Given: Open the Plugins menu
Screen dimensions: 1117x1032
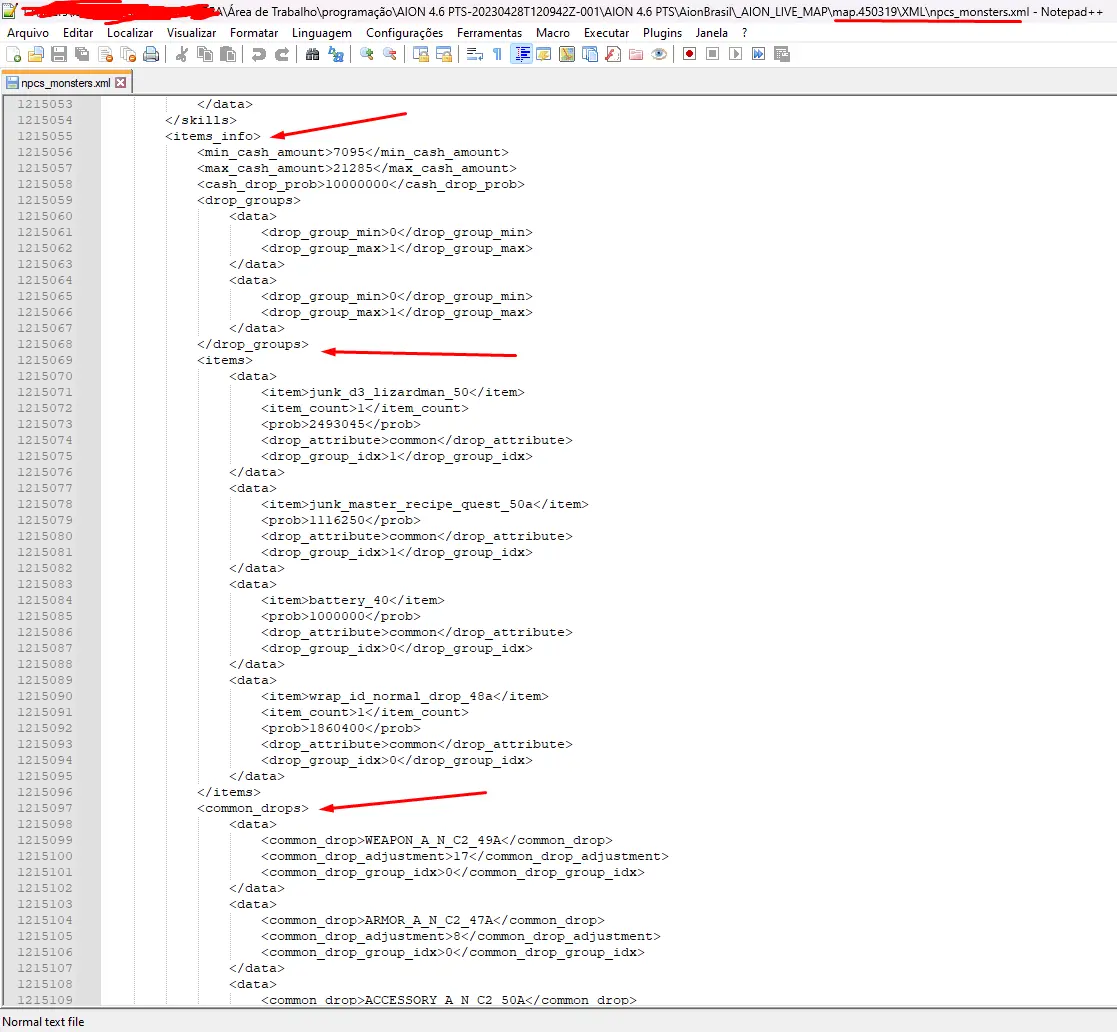Looking at the screenshot, I should click(662, 33).
